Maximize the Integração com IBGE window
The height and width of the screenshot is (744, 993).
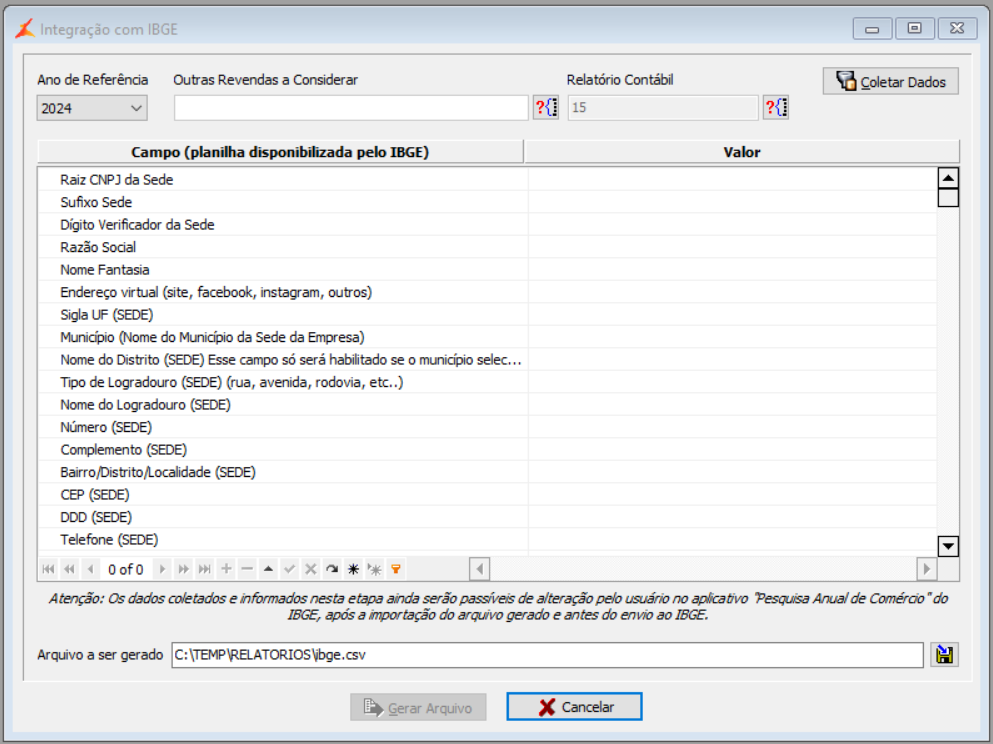[914, 28]
